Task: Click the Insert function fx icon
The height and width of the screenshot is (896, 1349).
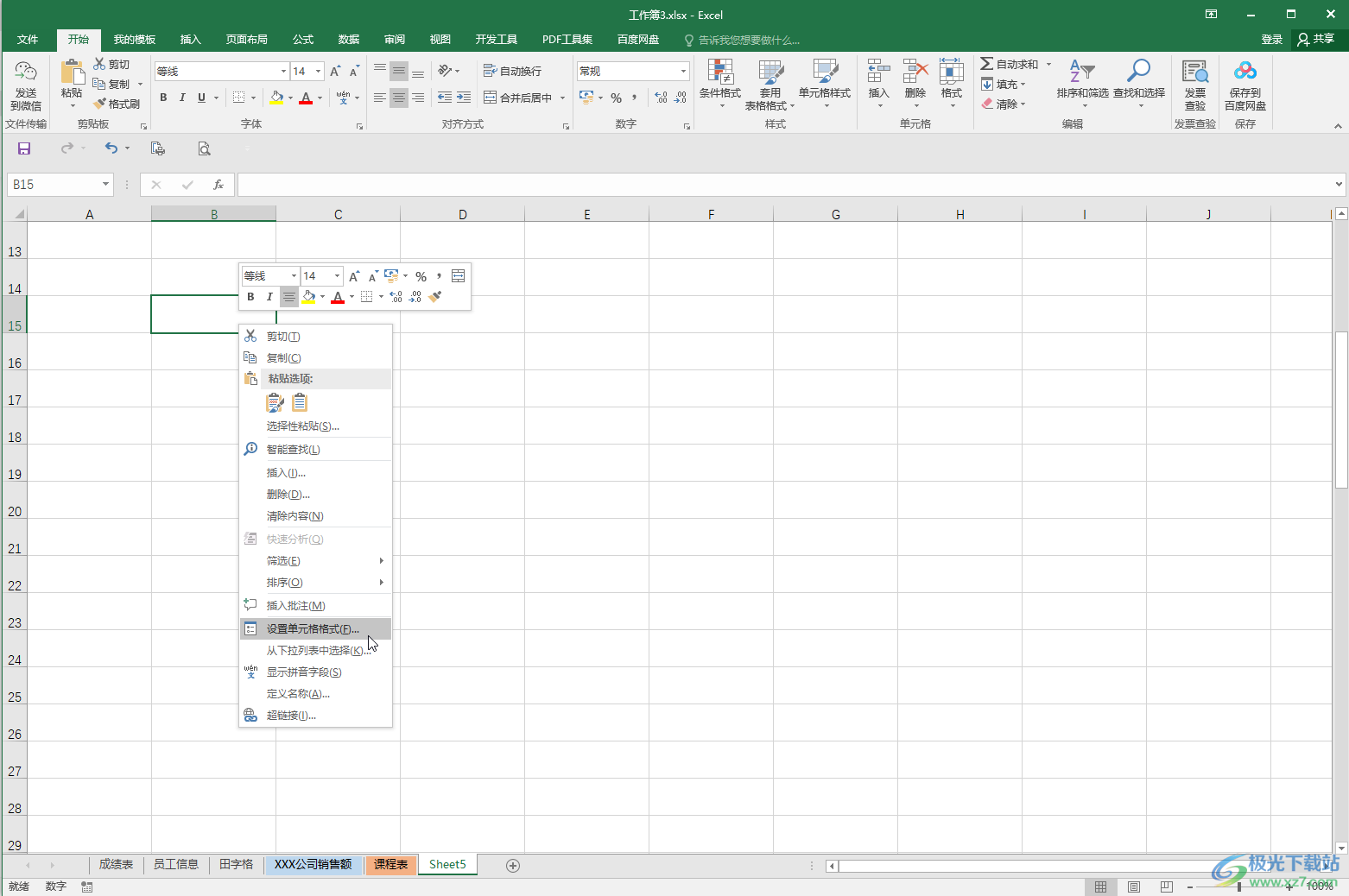Action: [x=218, y=185]
